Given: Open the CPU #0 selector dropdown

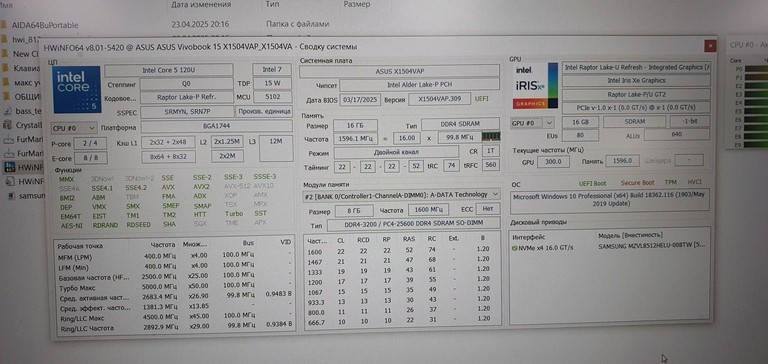Looking at the screenshot, I should 74,128.
